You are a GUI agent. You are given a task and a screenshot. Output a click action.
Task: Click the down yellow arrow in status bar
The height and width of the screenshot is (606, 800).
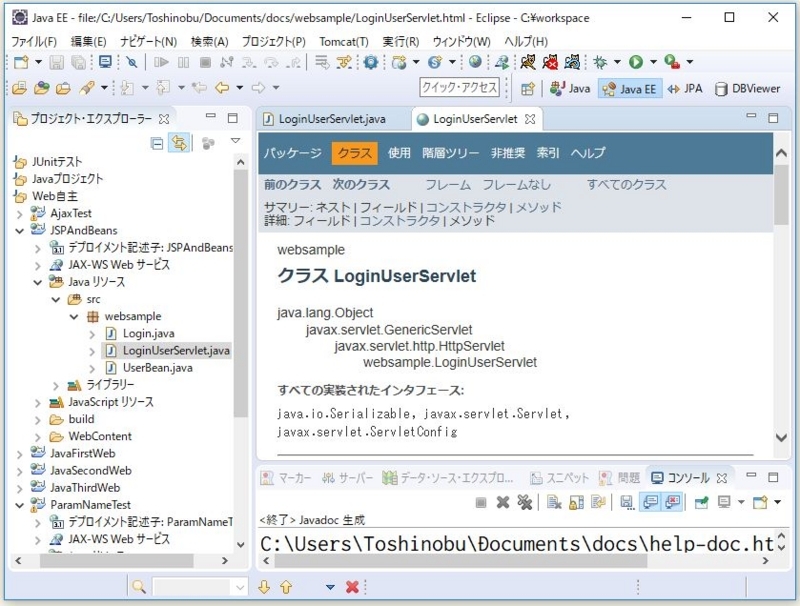pyautogui.click(x=264, y=587)
